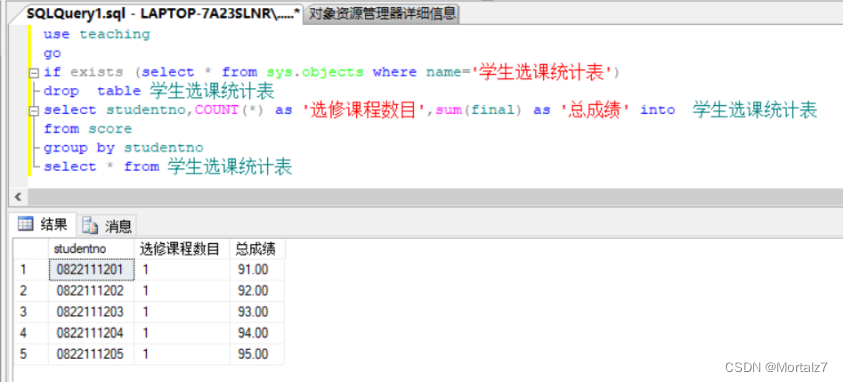Image resolution: width=843 pixels, height=382 pixels.
Task: Collapse the 'select studentno' code block
Action: (x=34, y=111)
